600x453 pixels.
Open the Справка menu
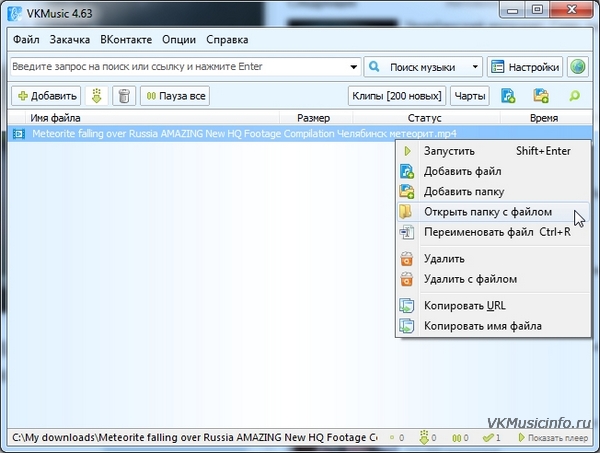[227, 40]
